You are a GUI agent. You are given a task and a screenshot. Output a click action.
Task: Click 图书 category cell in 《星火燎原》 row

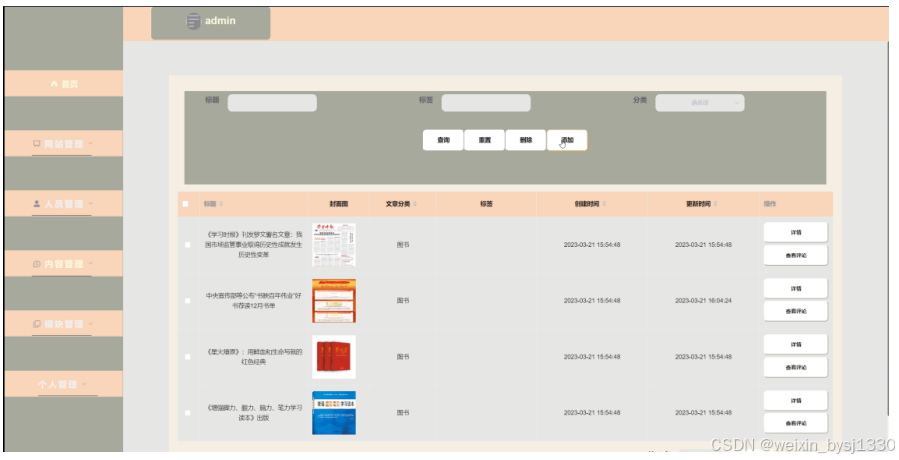point(403,357)
